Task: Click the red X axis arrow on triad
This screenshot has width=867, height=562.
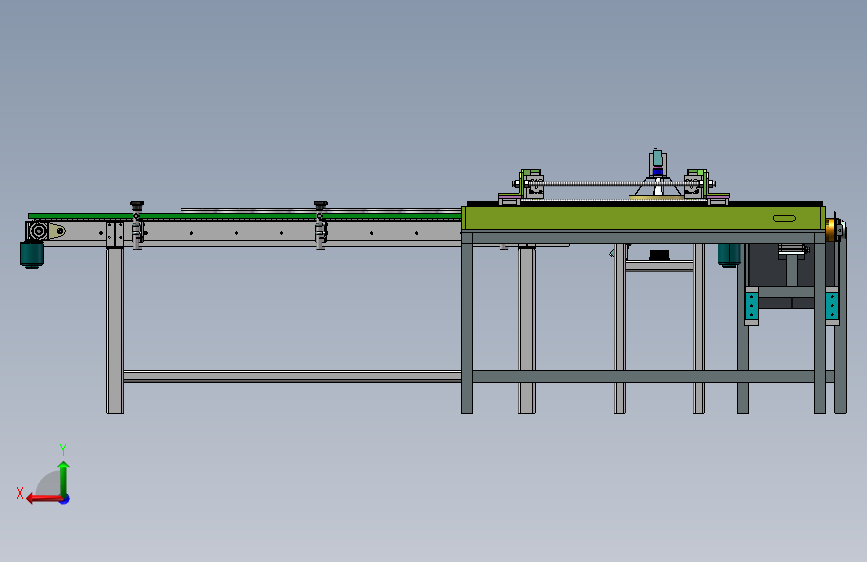Action: (x=43, y=499)
